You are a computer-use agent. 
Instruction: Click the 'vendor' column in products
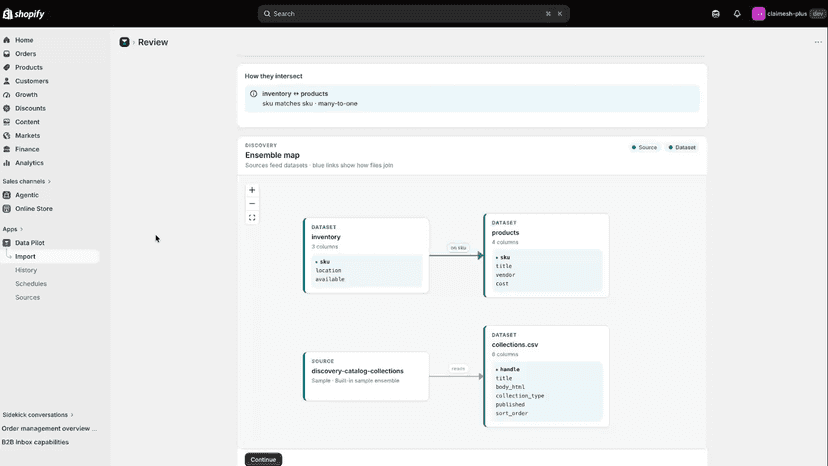tap(505, 275)
